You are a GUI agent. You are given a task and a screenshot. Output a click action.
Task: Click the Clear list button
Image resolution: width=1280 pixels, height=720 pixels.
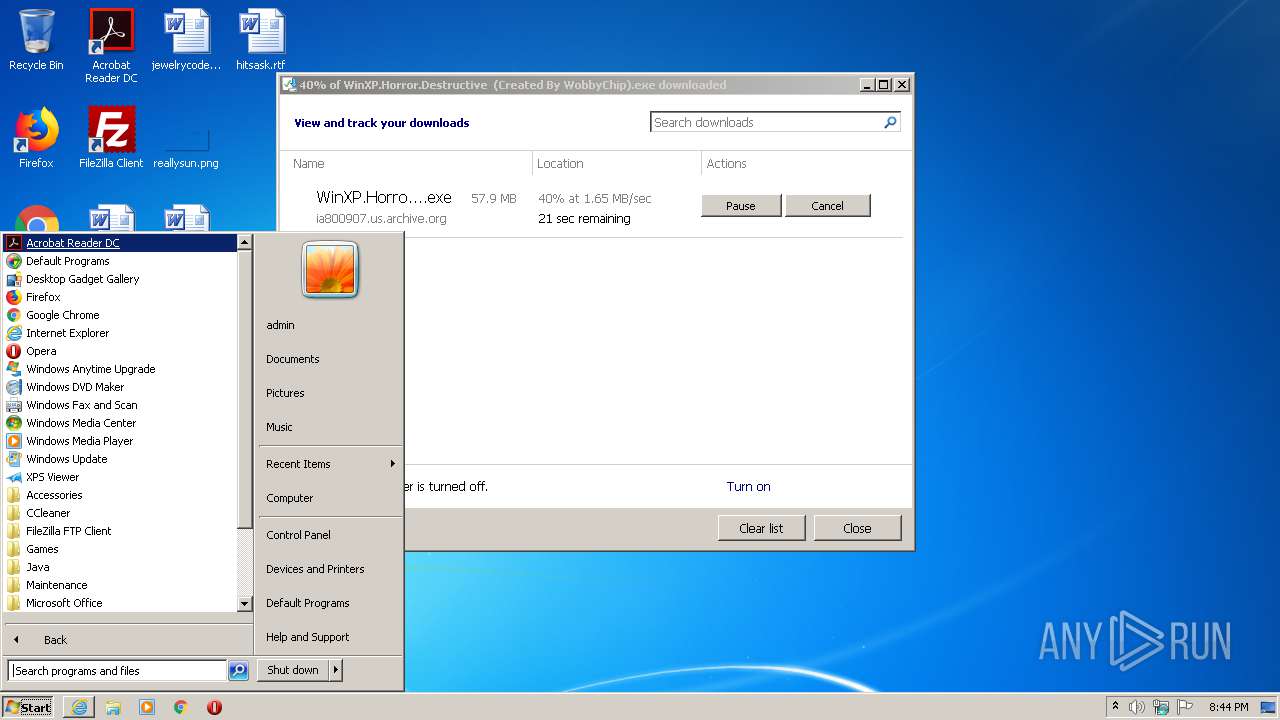tap(761, 528)
